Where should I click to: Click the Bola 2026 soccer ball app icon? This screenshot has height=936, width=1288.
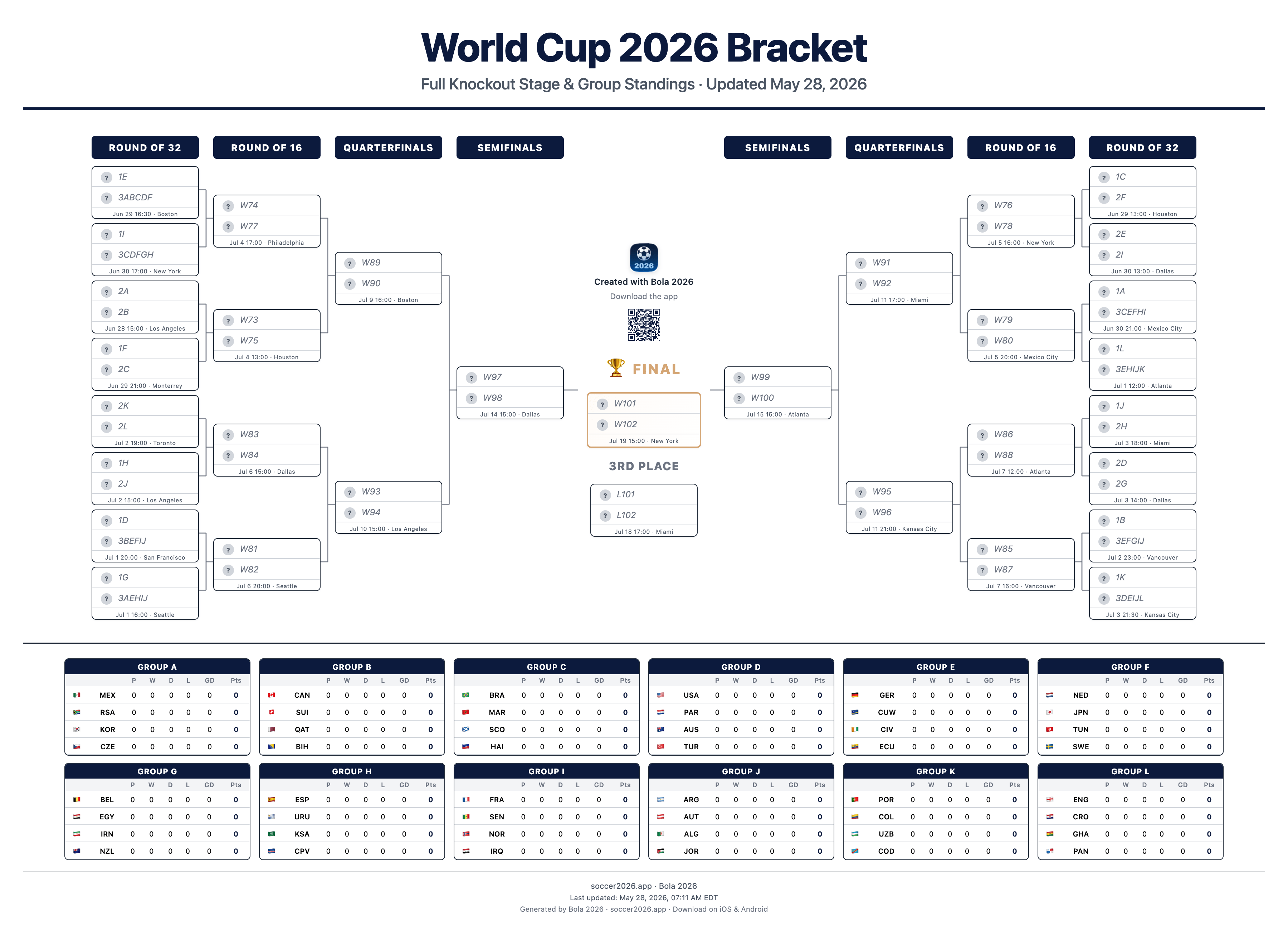pyautogui.click(x=643, y=257)
